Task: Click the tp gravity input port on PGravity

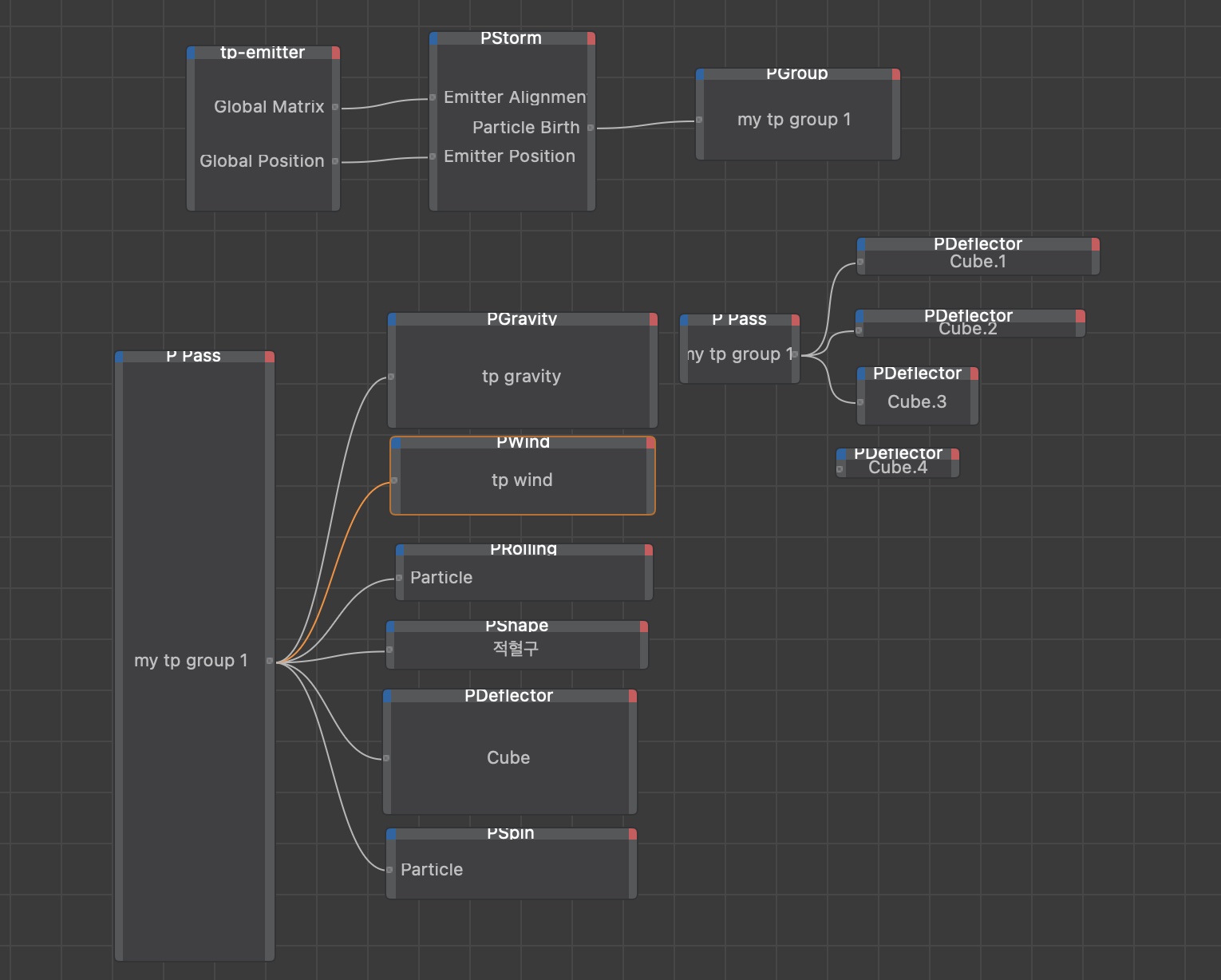Action: coord(391,377)
